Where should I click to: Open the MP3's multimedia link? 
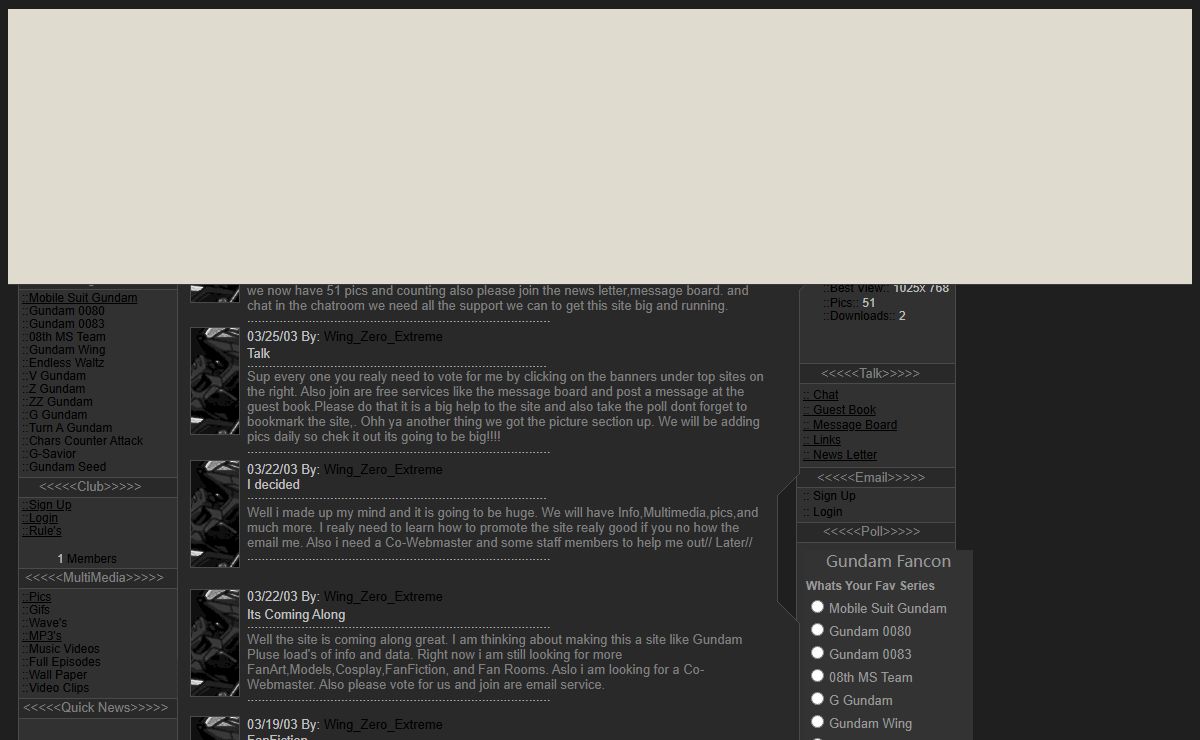pyautogui.click(x=42, y=636)
